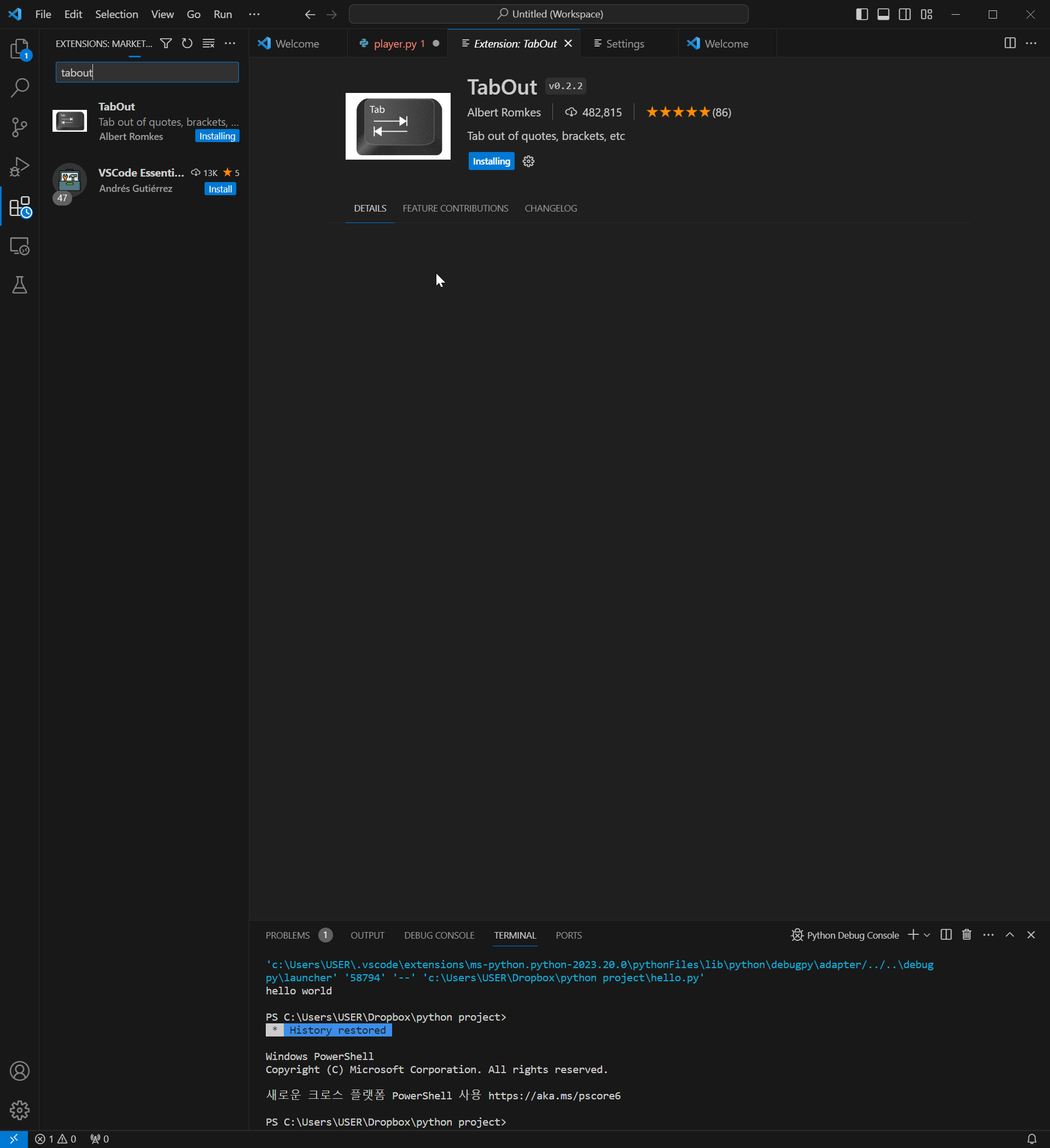Expand hidden menu items ellipsis
Screen dimensions: 1050x1148
tap(254, 14)
